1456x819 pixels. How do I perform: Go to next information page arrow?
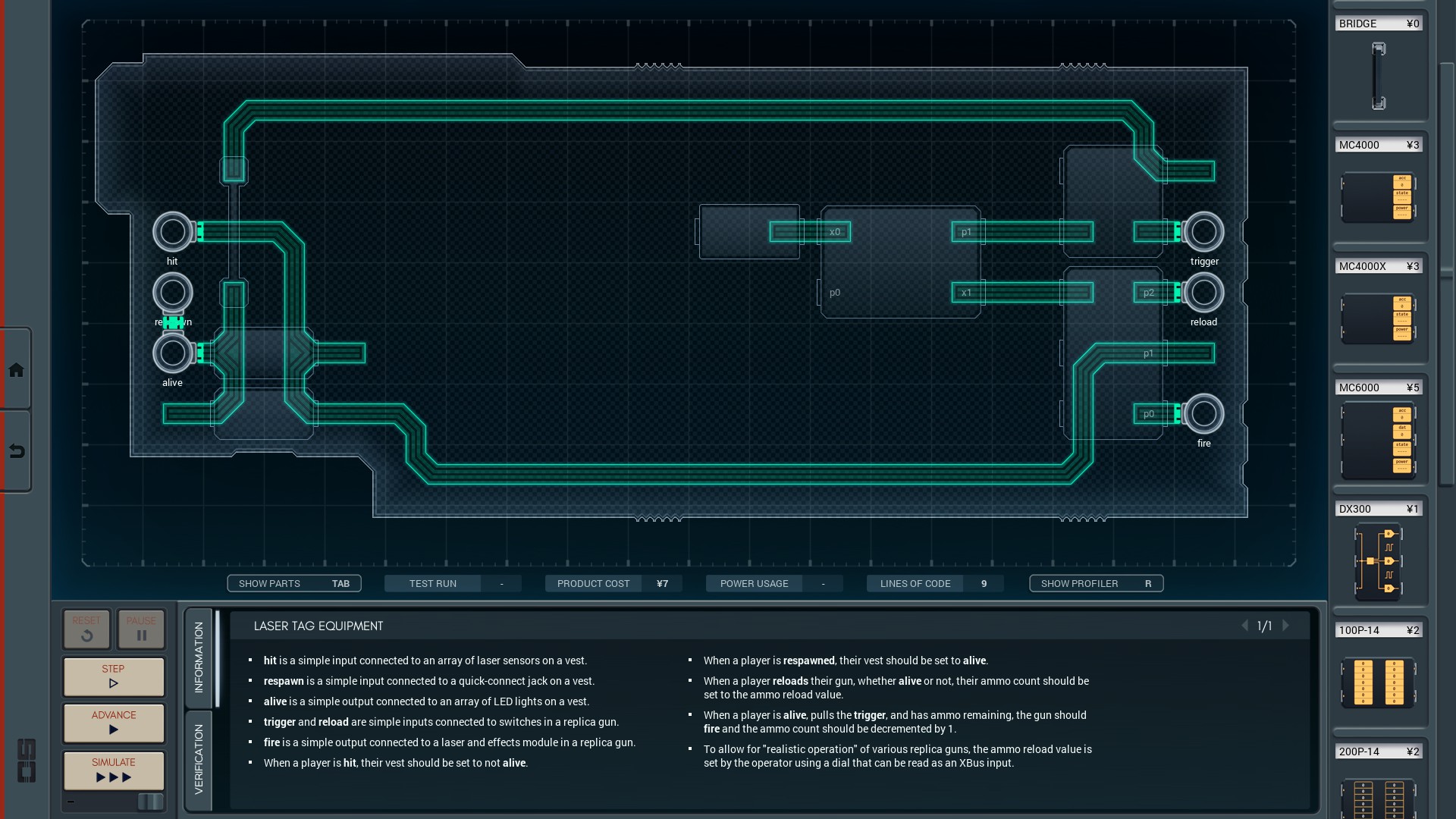click(1285, 626)
